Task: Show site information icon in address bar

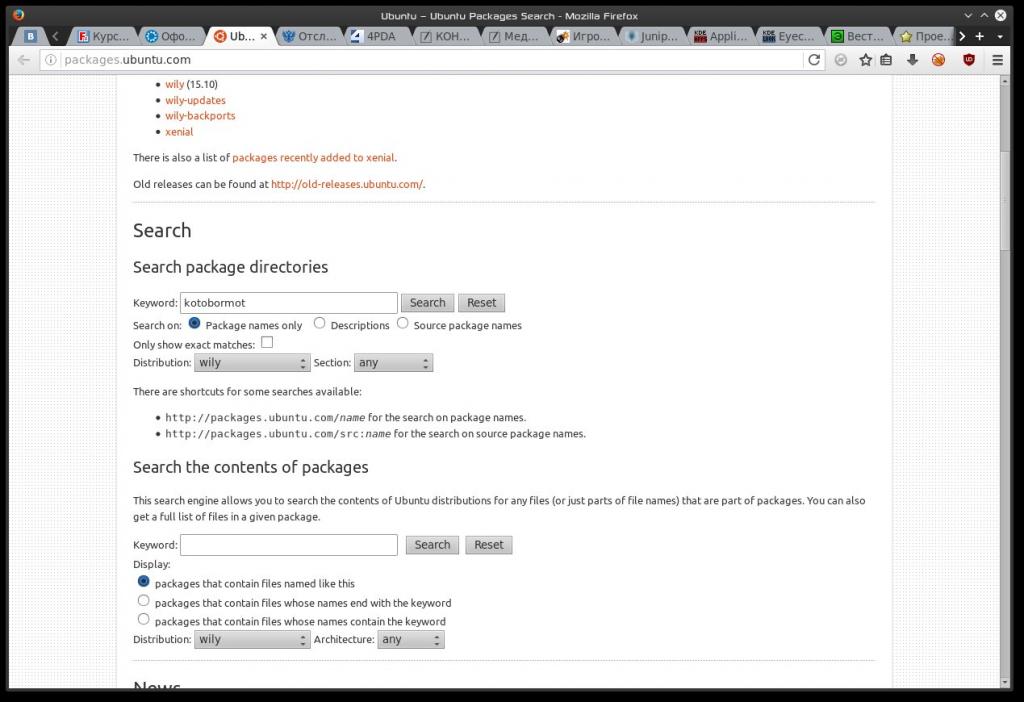Action: click(50, 60)
